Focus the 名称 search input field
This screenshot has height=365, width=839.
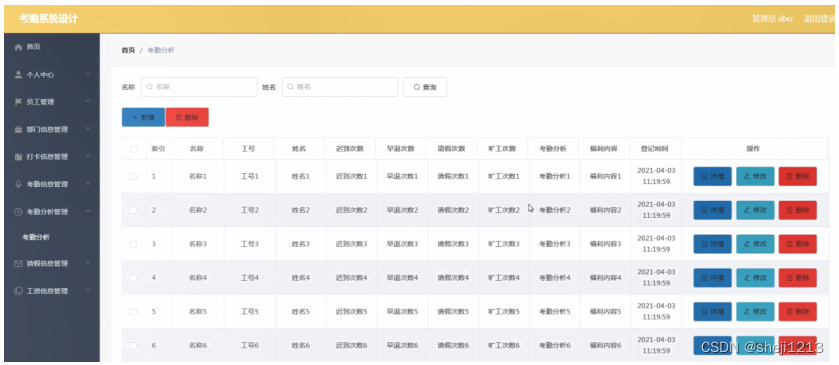point(199,87)
